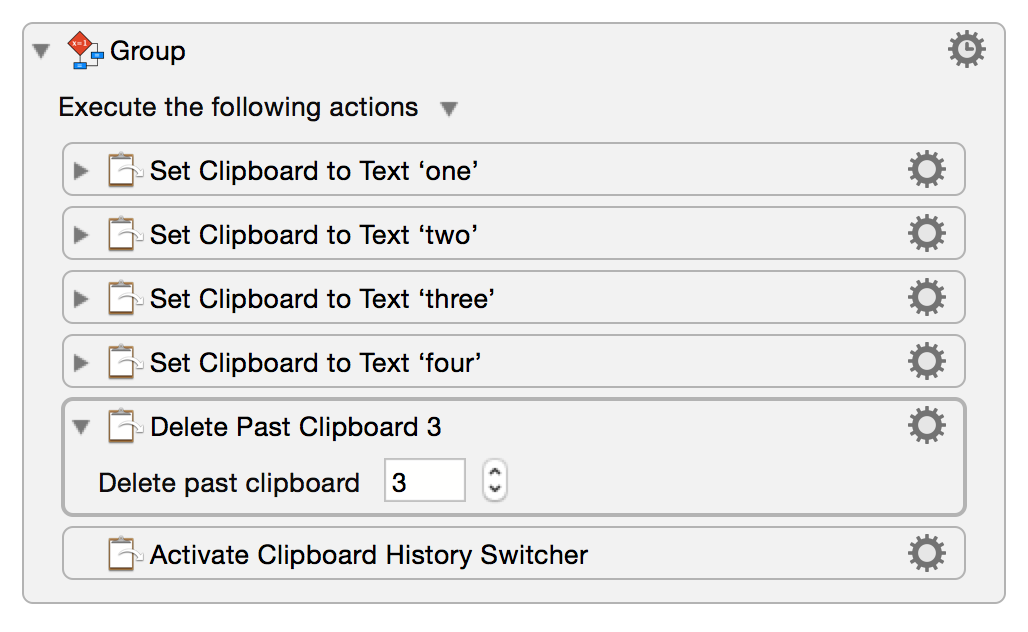The height and width of the screenshot is (632, 1028).
Task: Click clipboard icon of Activate Clipboard History Switcher
Action: pos(122,554)
